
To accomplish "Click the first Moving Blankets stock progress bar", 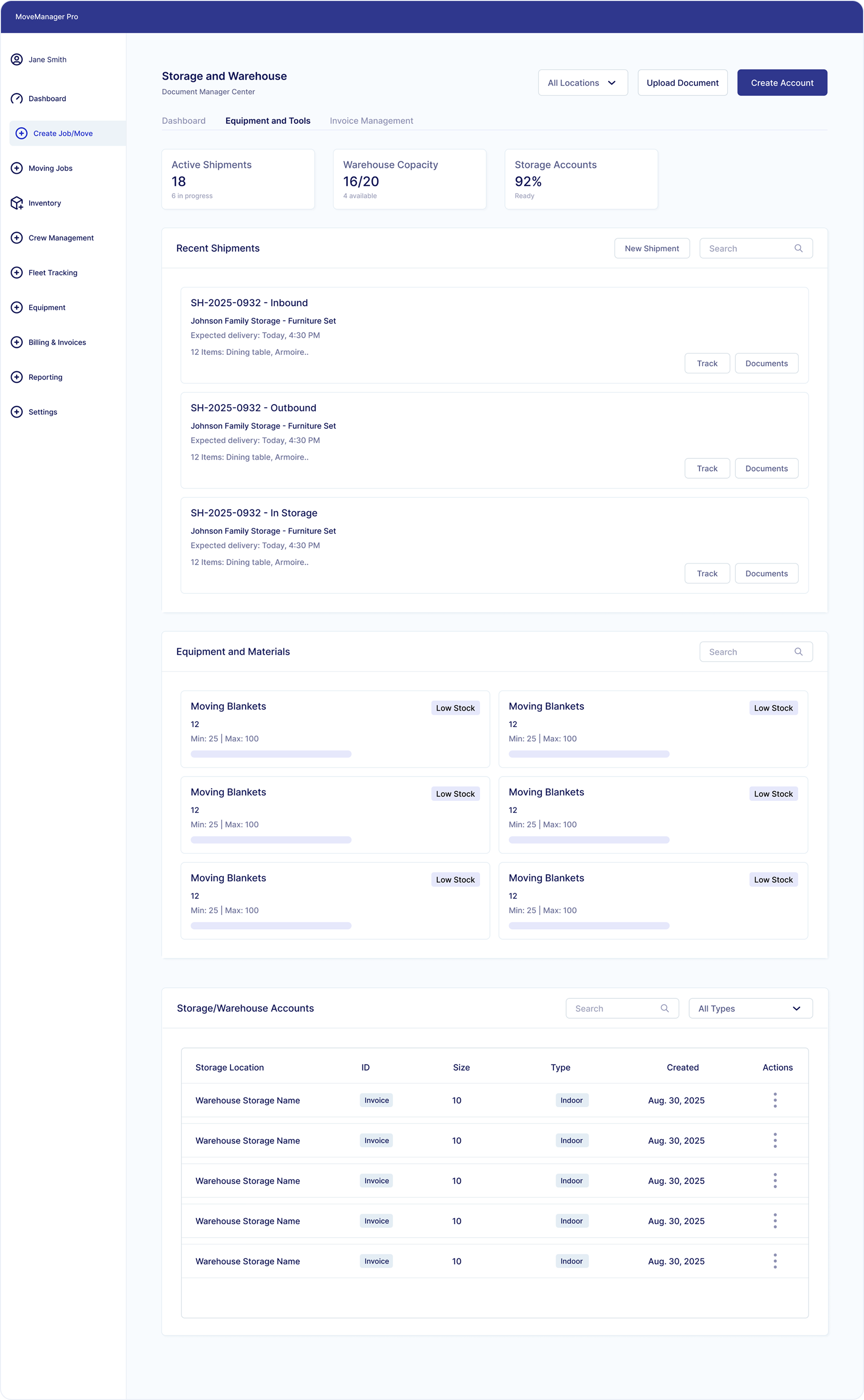I will click(271, 754).
